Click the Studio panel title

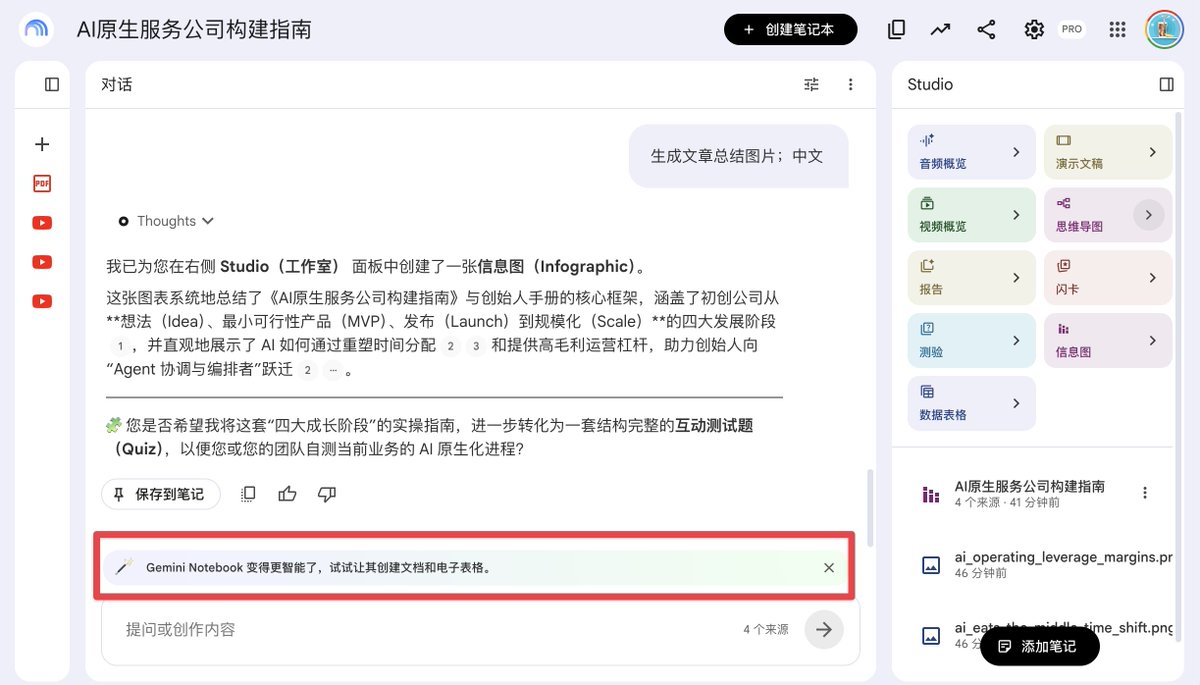(x=930, y=85)
